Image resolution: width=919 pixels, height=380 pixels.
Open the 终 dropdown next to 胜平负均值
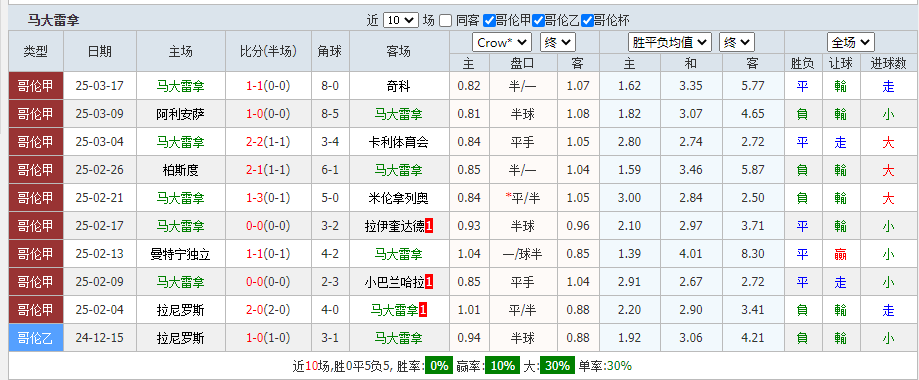(x=737, y=42)
